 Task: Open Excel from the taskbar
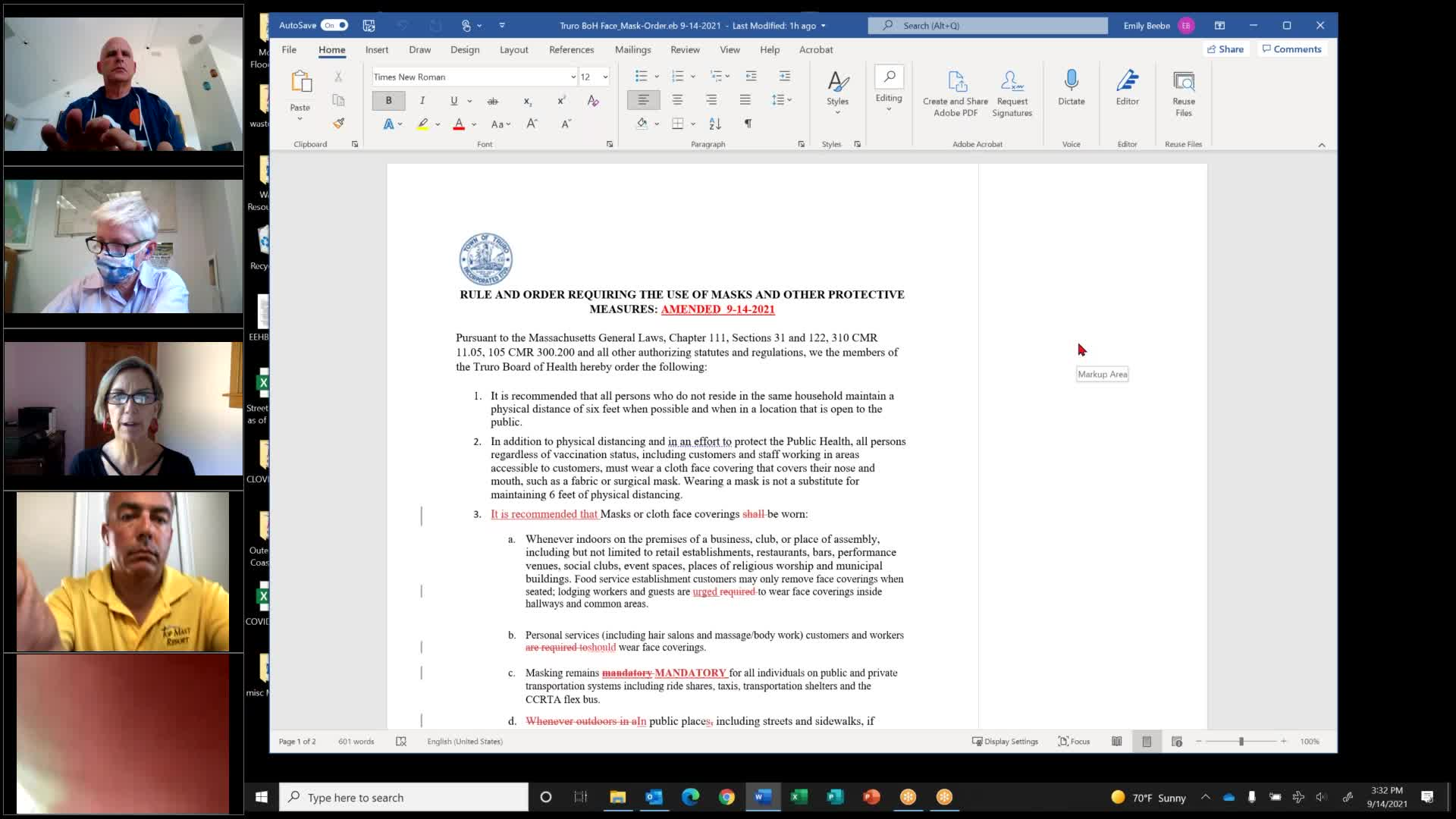(x=797, y=797)
